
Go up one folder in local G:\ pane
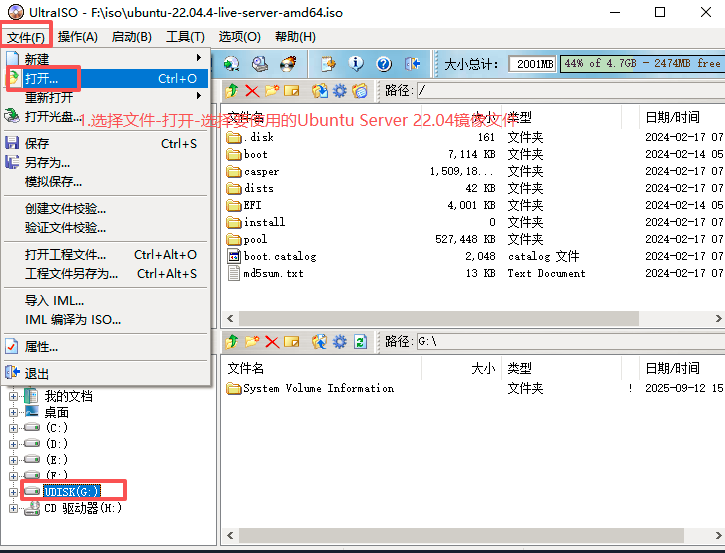pos(232,342)
